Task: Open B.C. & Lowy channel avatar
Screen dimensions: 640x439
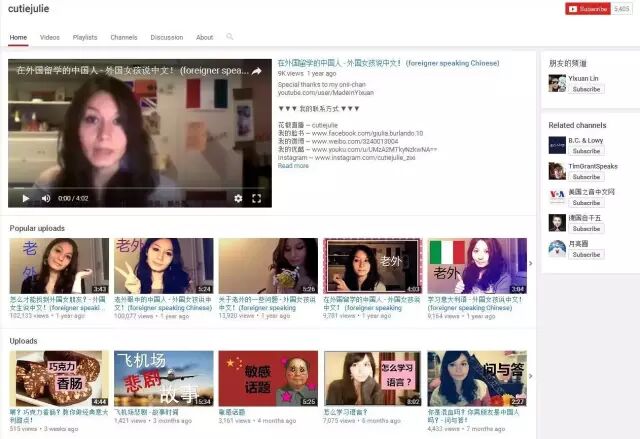Action: (x=557, y=145)
